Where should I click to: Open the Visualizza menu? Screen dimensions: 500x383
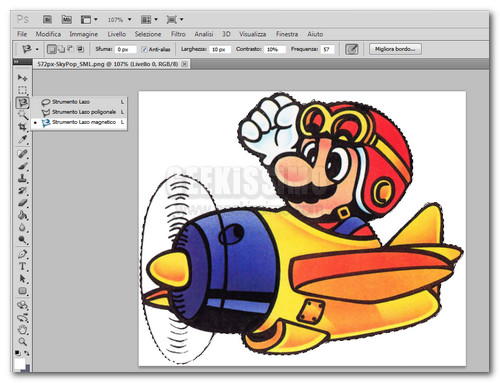click(x=253, y=34)
